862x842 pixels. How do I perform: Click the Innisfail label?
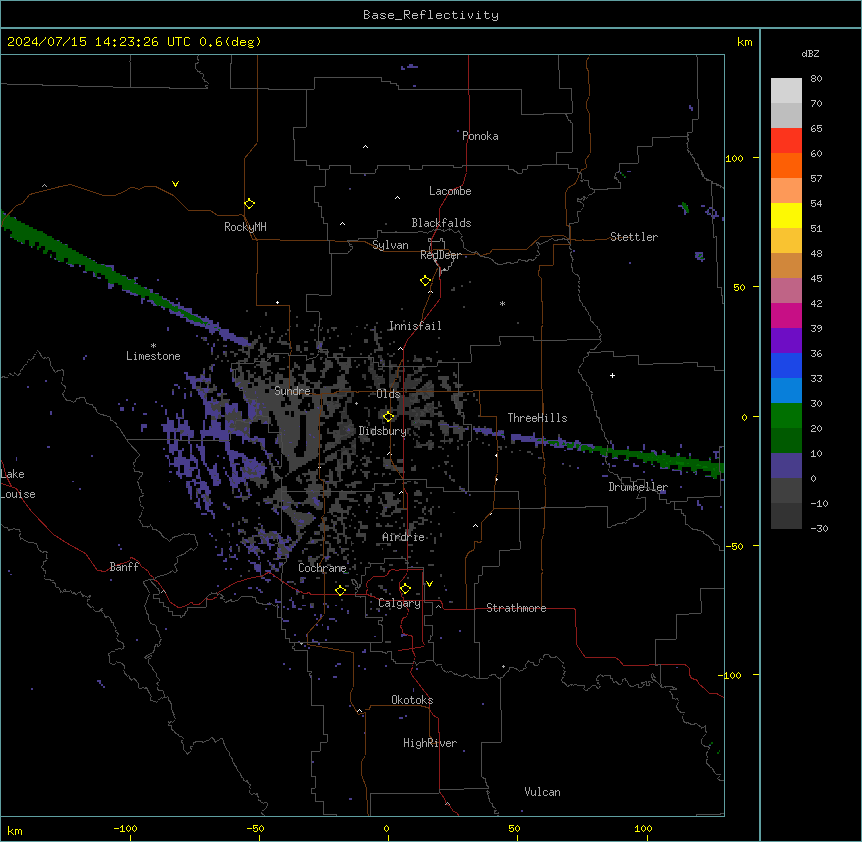415,326
